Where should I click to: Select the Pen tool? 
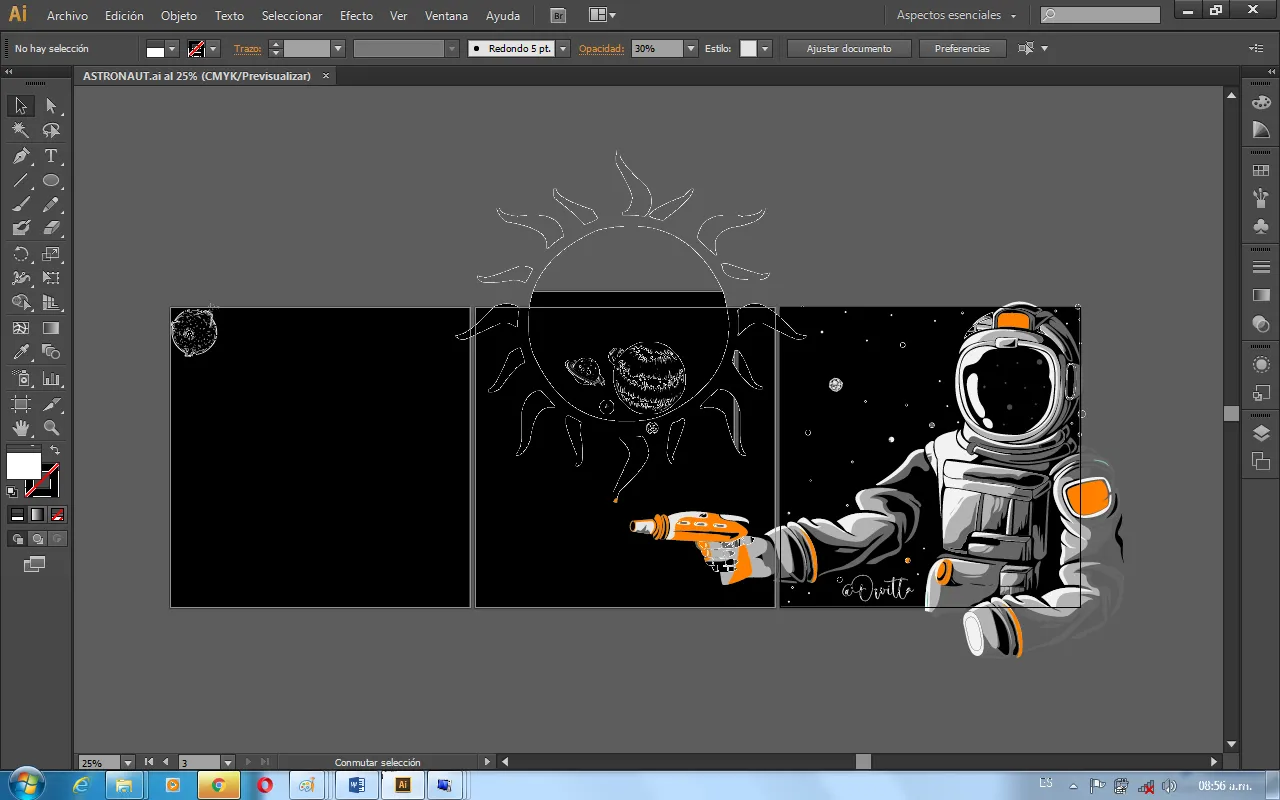coord(21,156)
